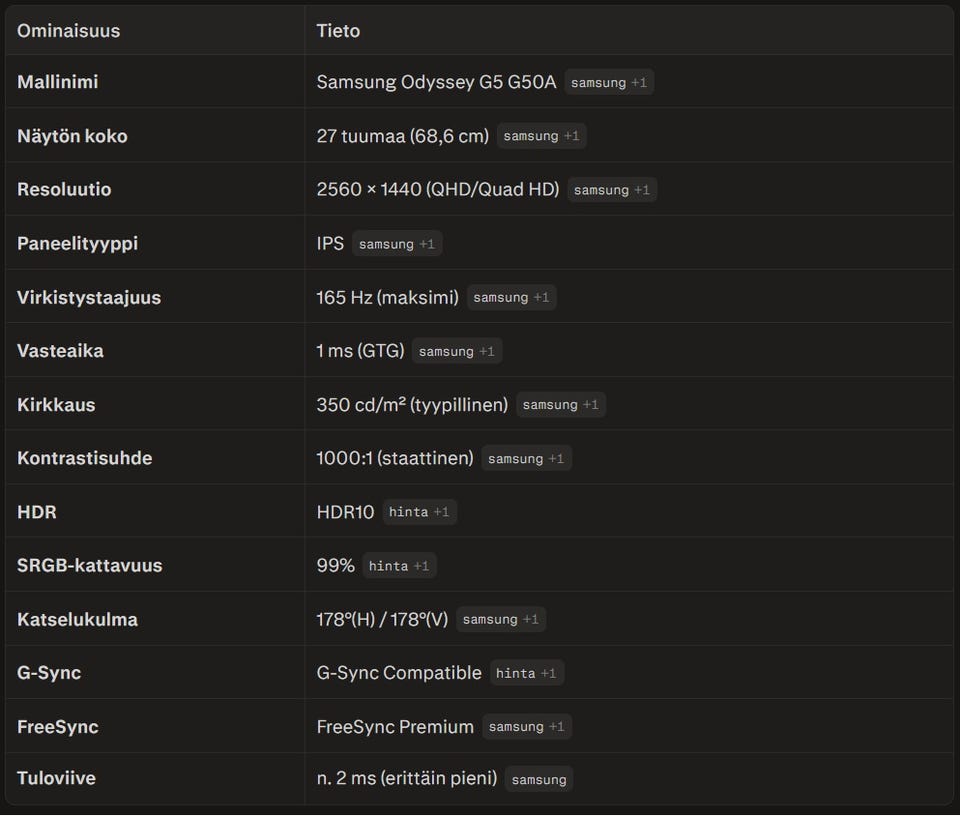Select the value 1000:1 (staattinen)
Screen dimensions: 960x816
point(395,459)
